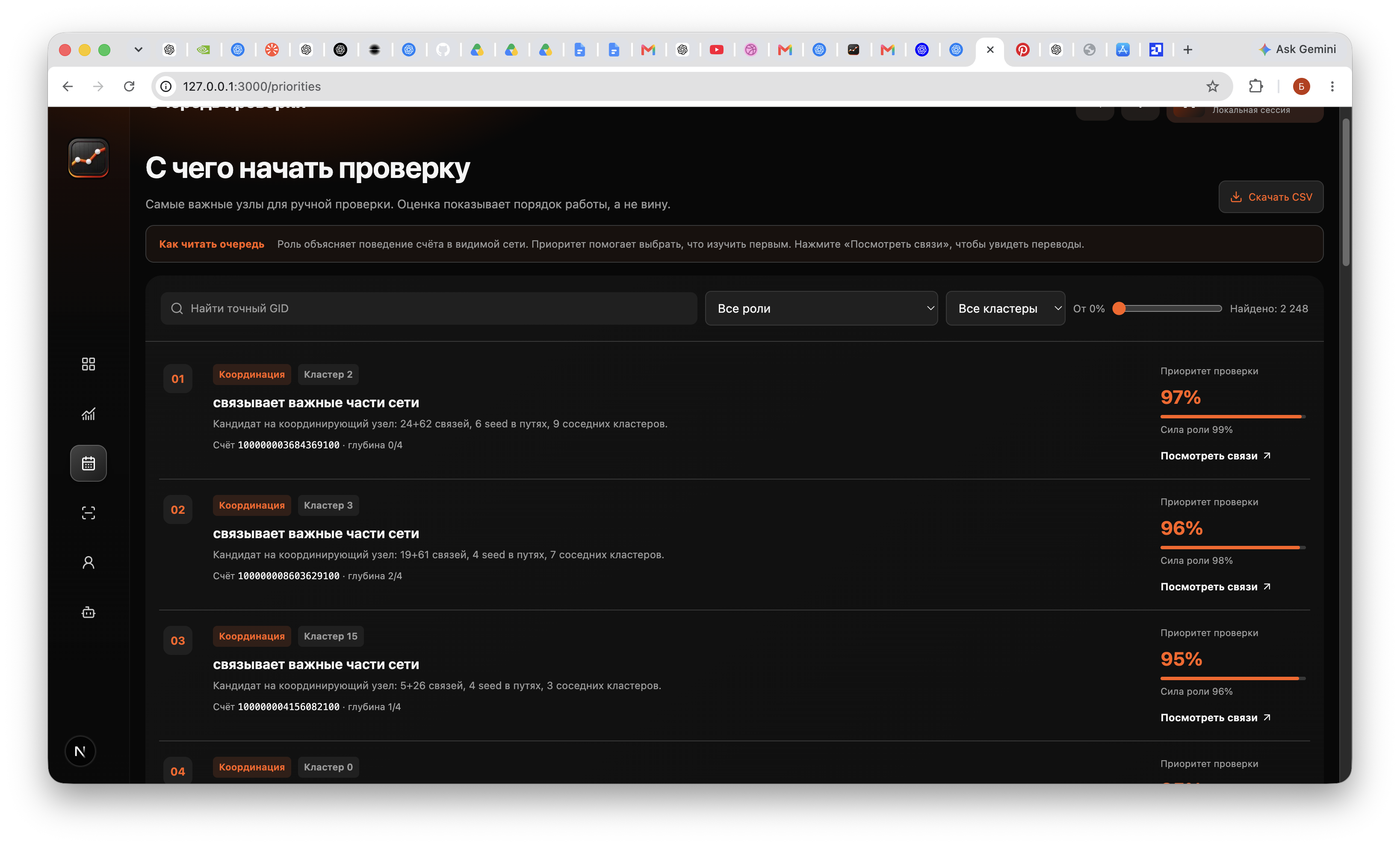Click the address bar URL 127.0.0.1:3000/priorities
1400x847 pixels.
point(252,86)
